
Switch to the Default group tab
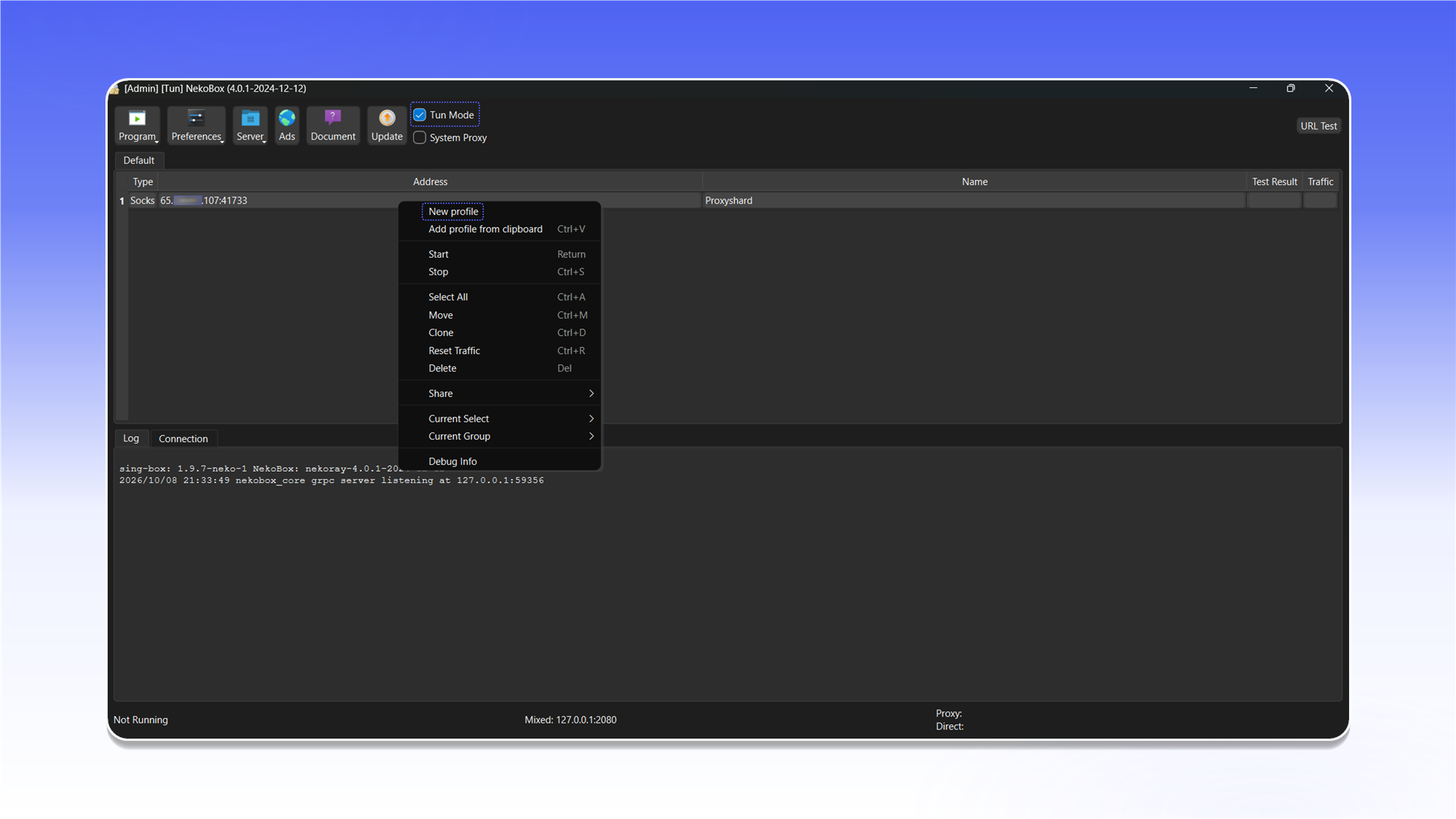coord(139,160)
